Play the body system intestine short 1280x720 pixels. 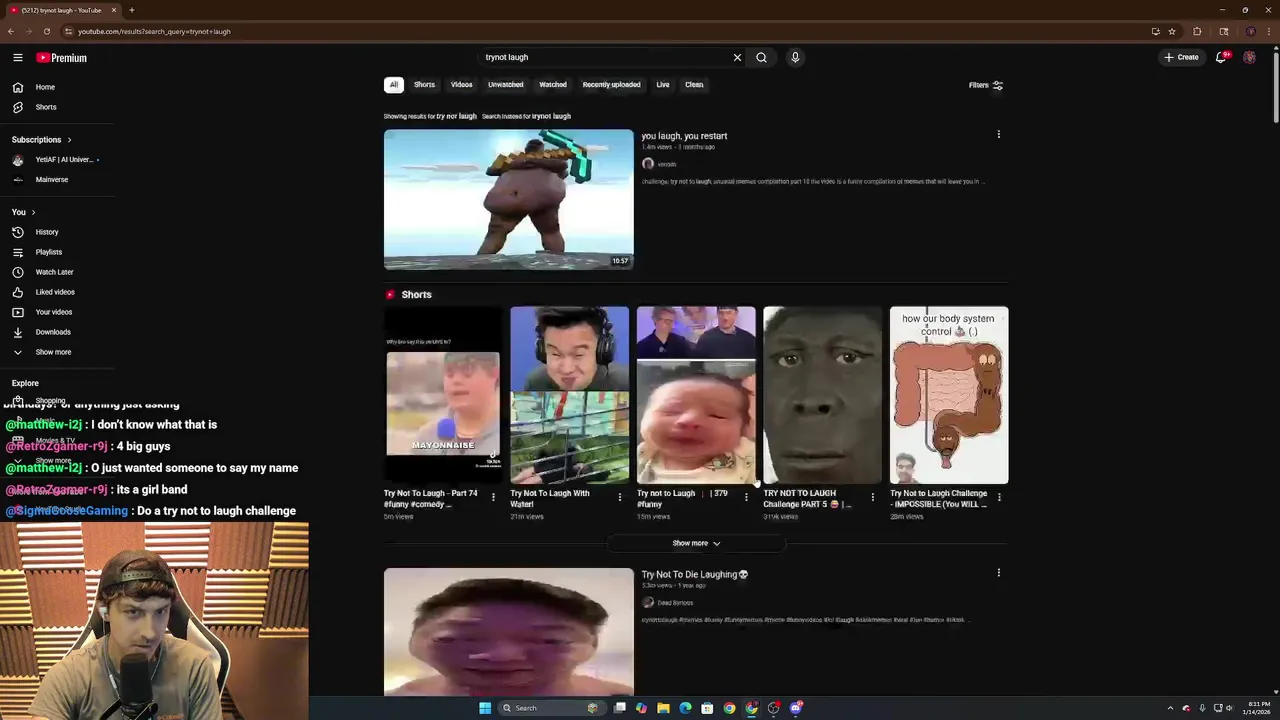949,395
